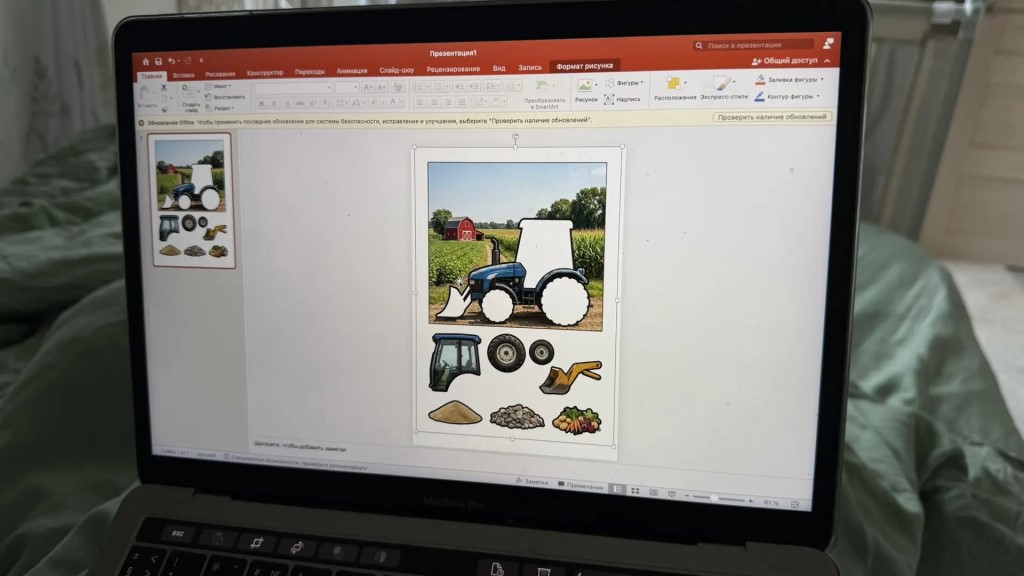This screenshot has height=576, width=1024.
Task: Toggle the Примечания comments pane
Action: click(x=580, y=486)
